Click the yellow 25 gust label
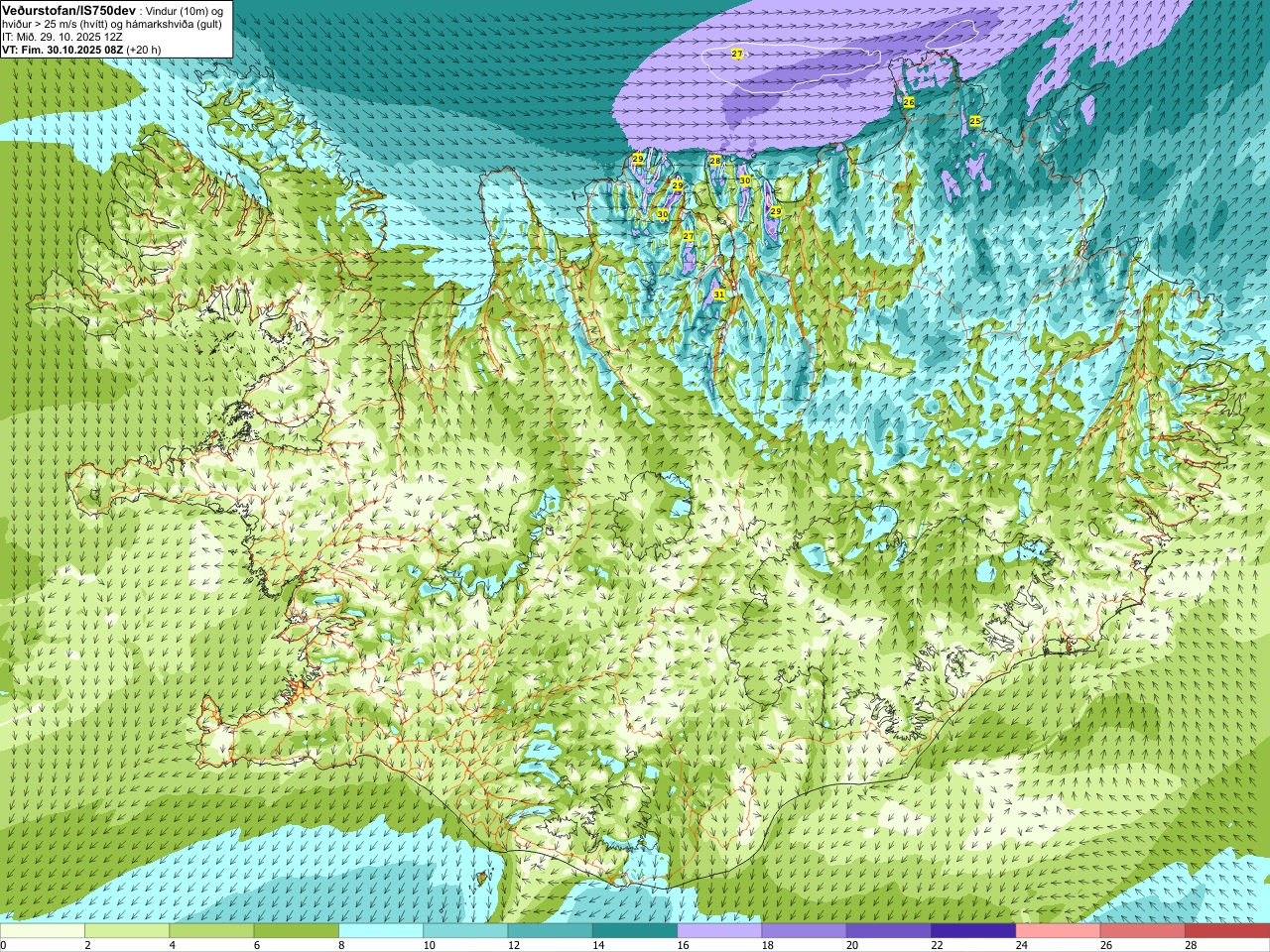1270x952 pixels. coord(974,120)
